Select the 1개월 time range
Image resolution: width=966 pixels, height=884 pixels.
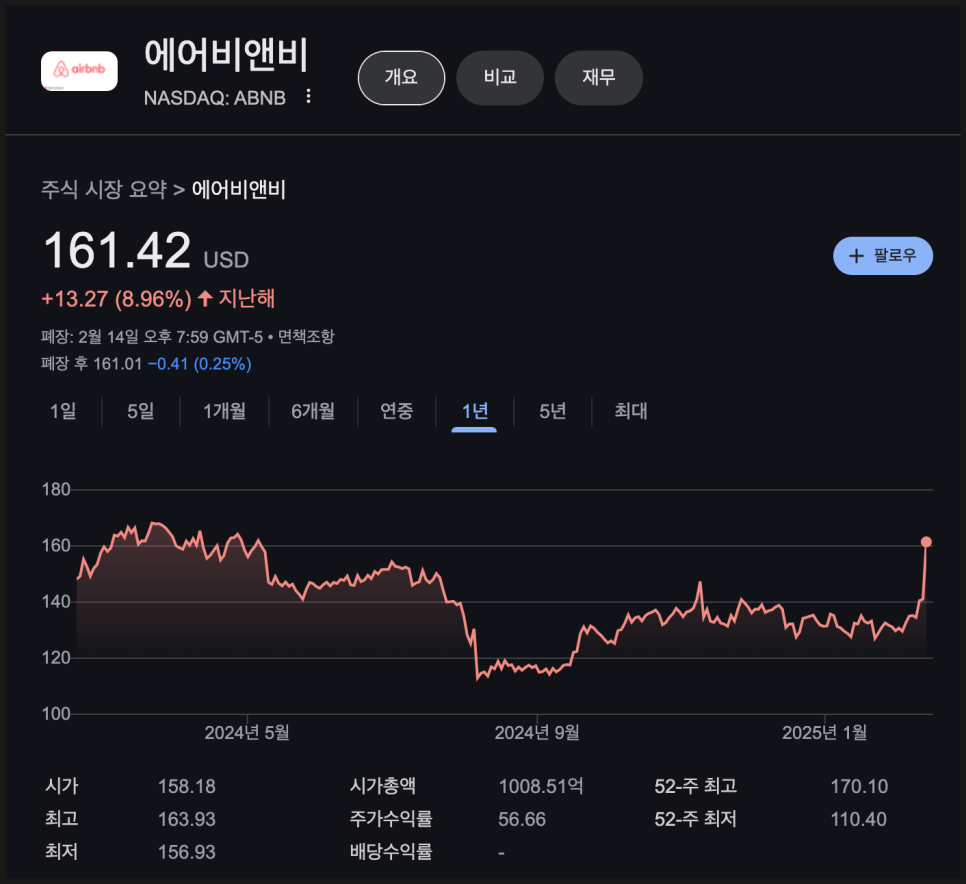click(x=224, y=411)
